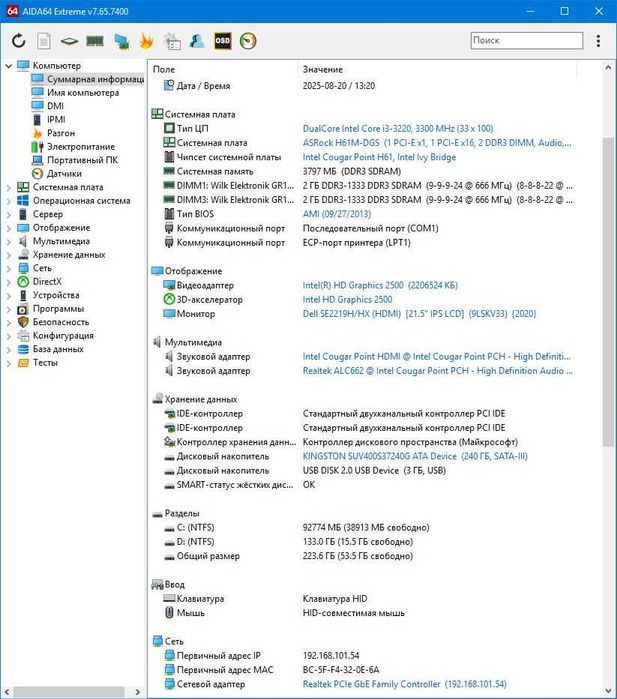Image resolution: width=617 pixels, height=699 pixels.
Task: Click the Refresh toolbar icon
Action: [19, 41]
